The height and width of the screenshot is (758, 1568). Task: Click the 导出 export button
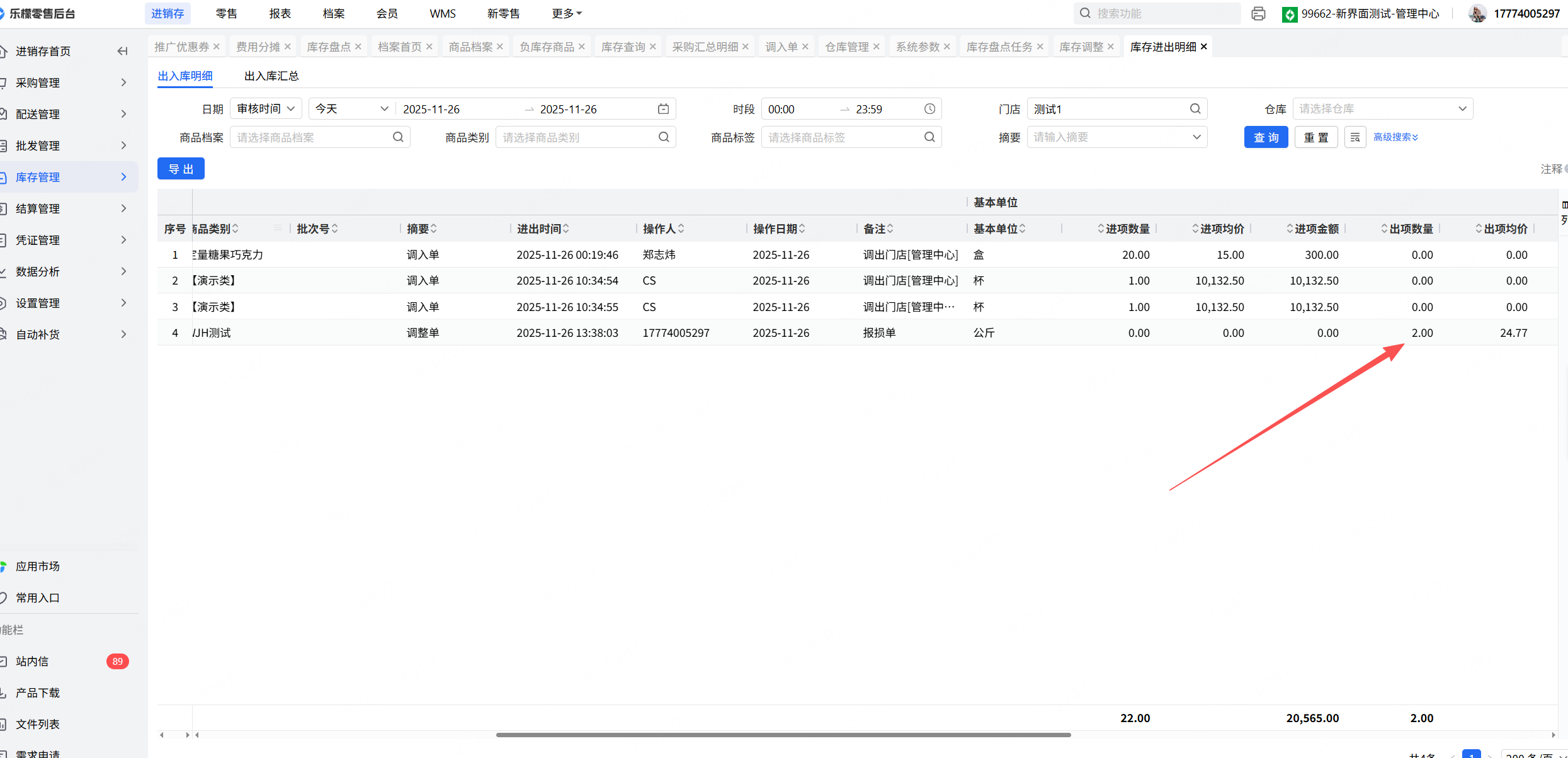(181, 169)
